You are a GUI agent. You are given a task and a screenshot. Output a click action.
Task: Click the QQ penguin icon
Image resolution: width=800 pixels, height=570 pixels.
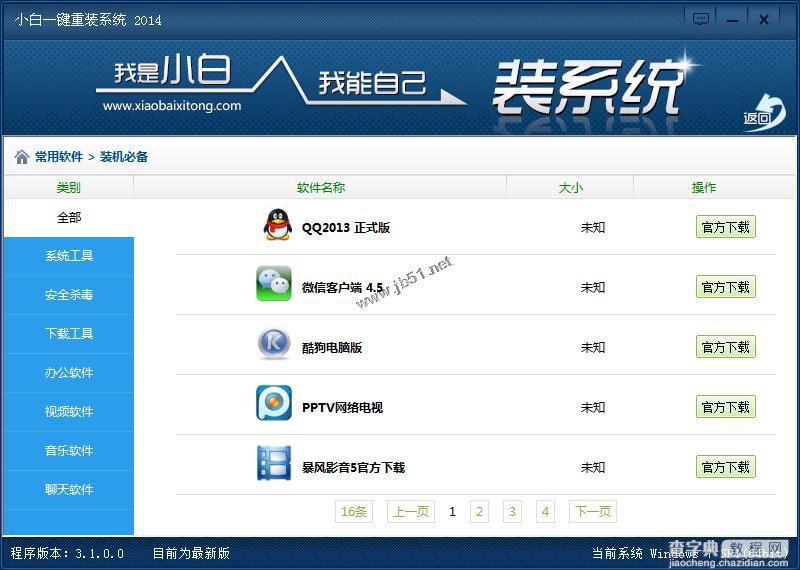click(x=278, y=225)
